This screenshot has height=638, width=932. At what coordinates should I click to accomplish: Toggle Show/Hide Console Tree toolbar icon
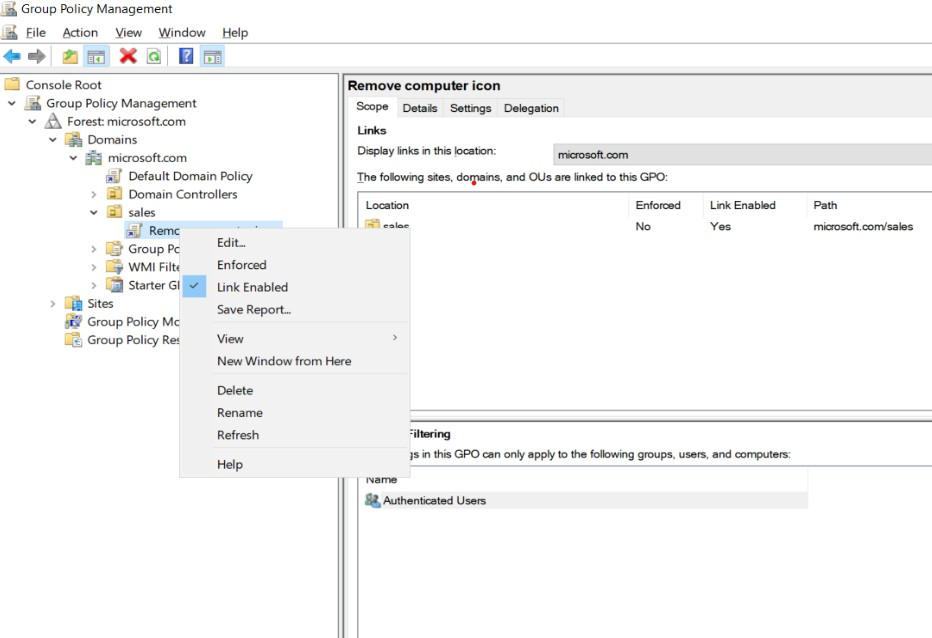[x=96, y=56]
